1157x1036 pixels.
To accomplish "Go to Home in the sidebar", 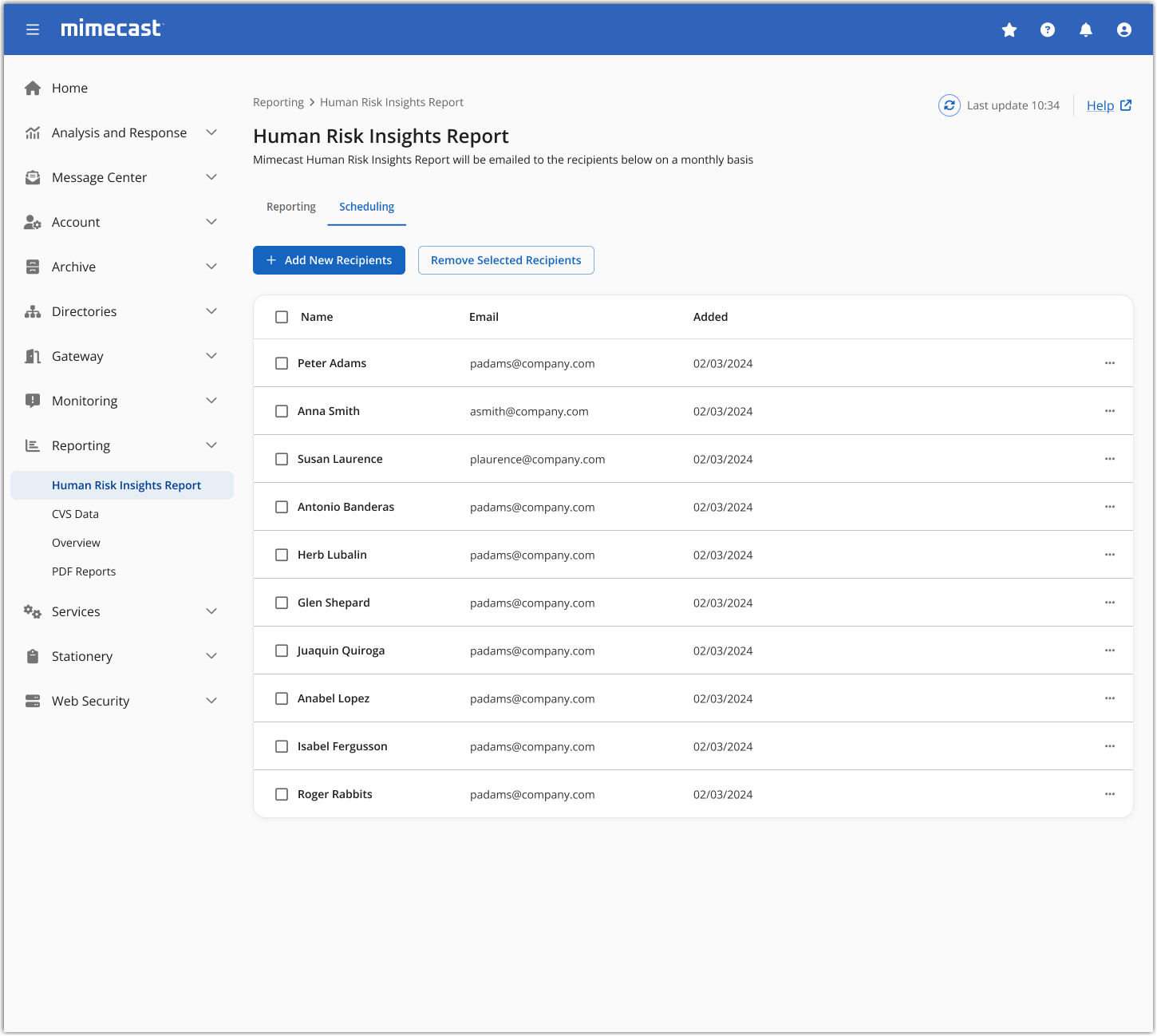I will [x=69, y=88].
